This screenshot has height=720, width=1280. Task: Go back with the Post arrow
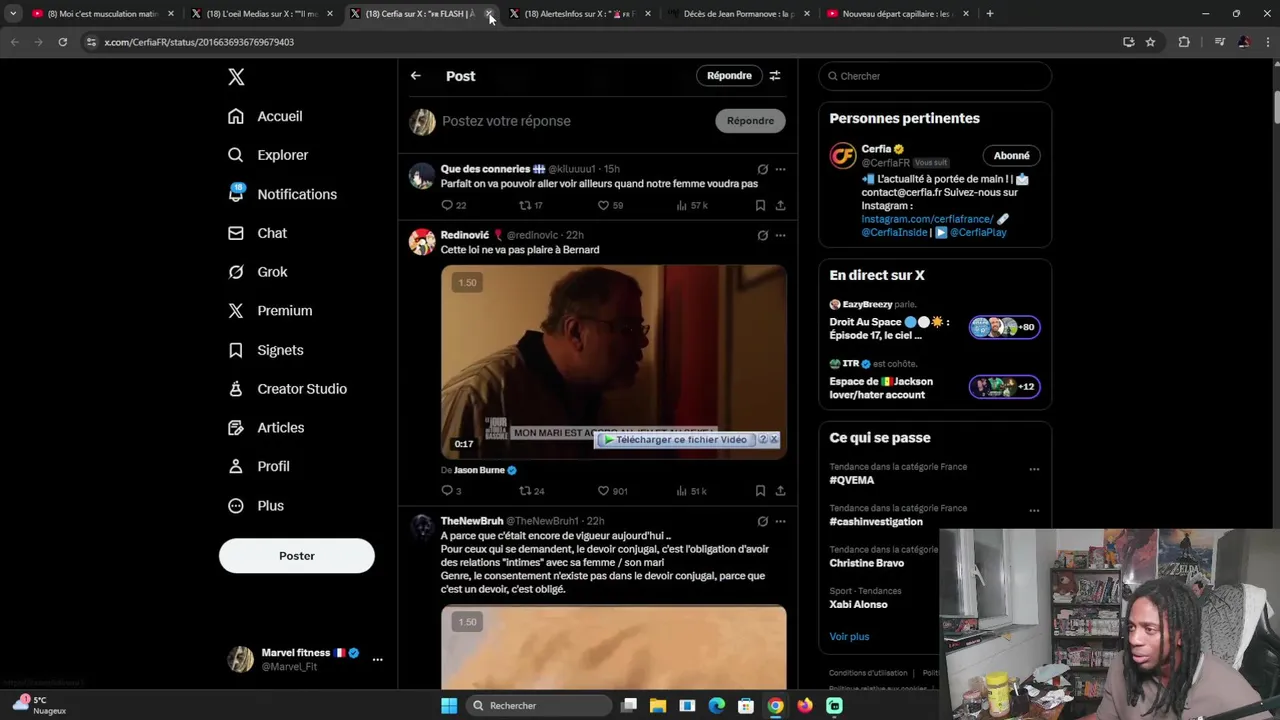pyautogui.click(x=416, y=76)
